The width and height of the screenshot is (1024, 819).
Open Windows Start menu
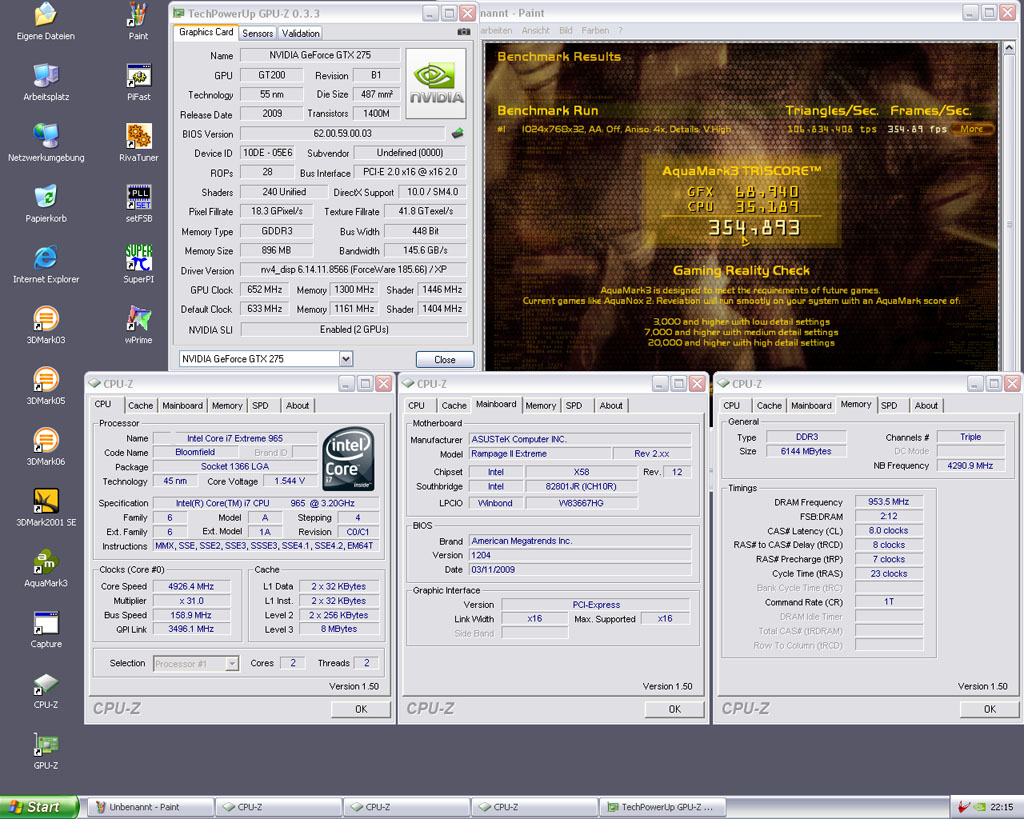[x=39, y=807]
